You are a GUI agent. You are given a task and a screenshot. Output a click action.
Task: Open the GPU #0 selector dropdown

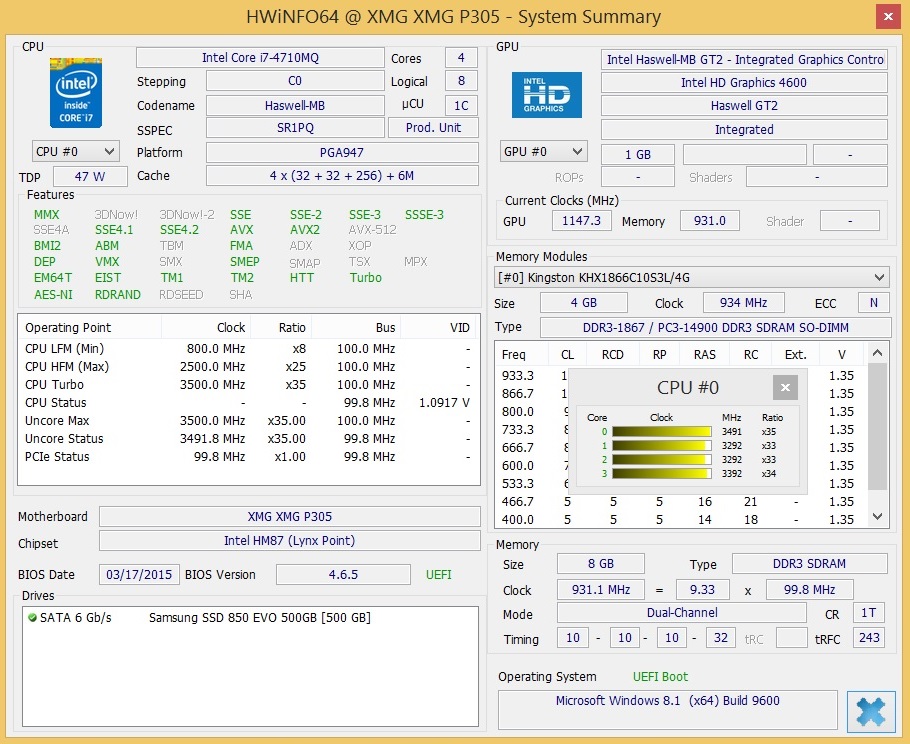(x=543, y=152)
